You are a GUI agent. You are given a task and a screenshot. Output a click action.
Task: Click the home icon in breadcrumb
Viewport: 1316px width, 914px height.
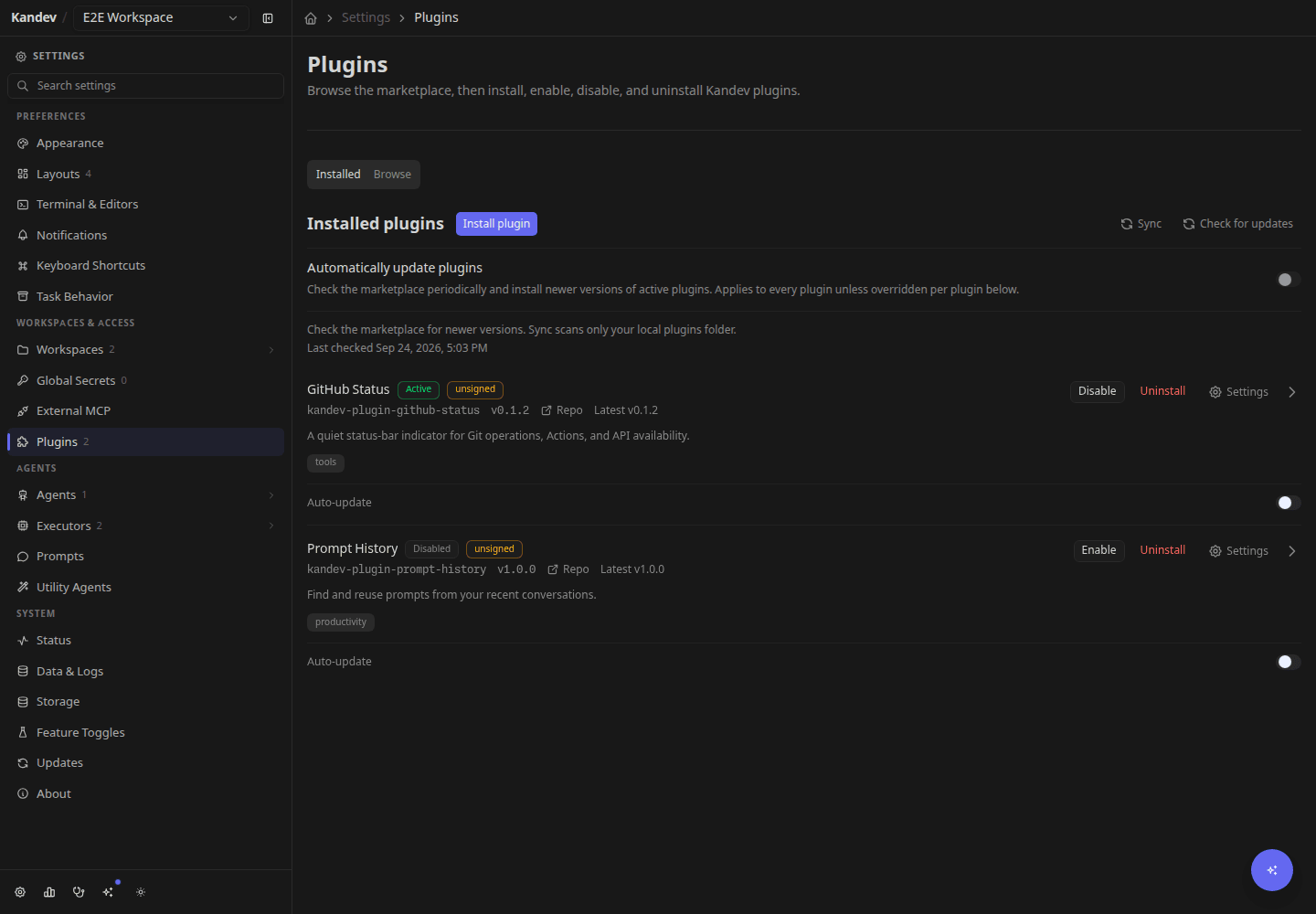(311, 18)
